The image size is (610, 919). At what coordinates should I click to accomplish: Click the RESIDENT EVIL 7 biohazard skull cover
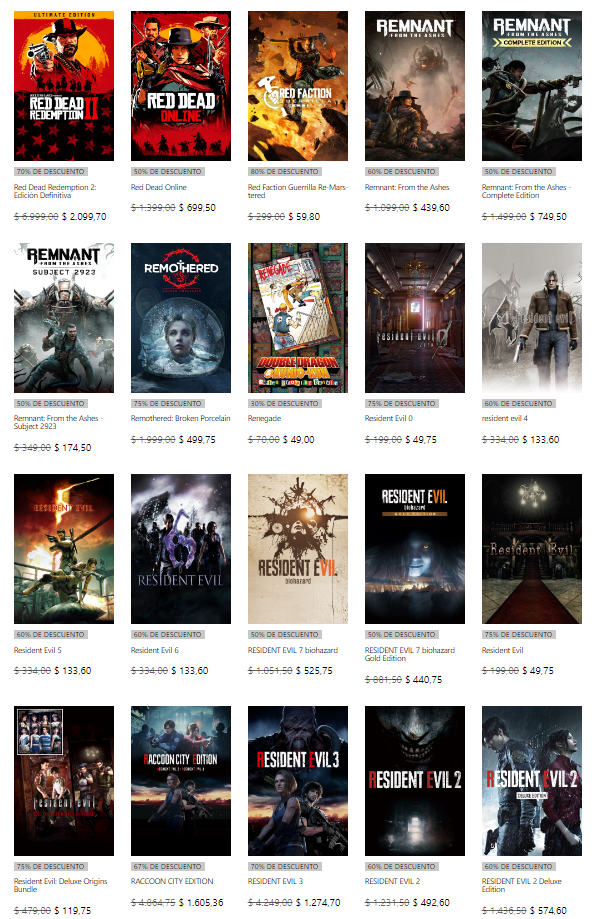pos(297,549)
